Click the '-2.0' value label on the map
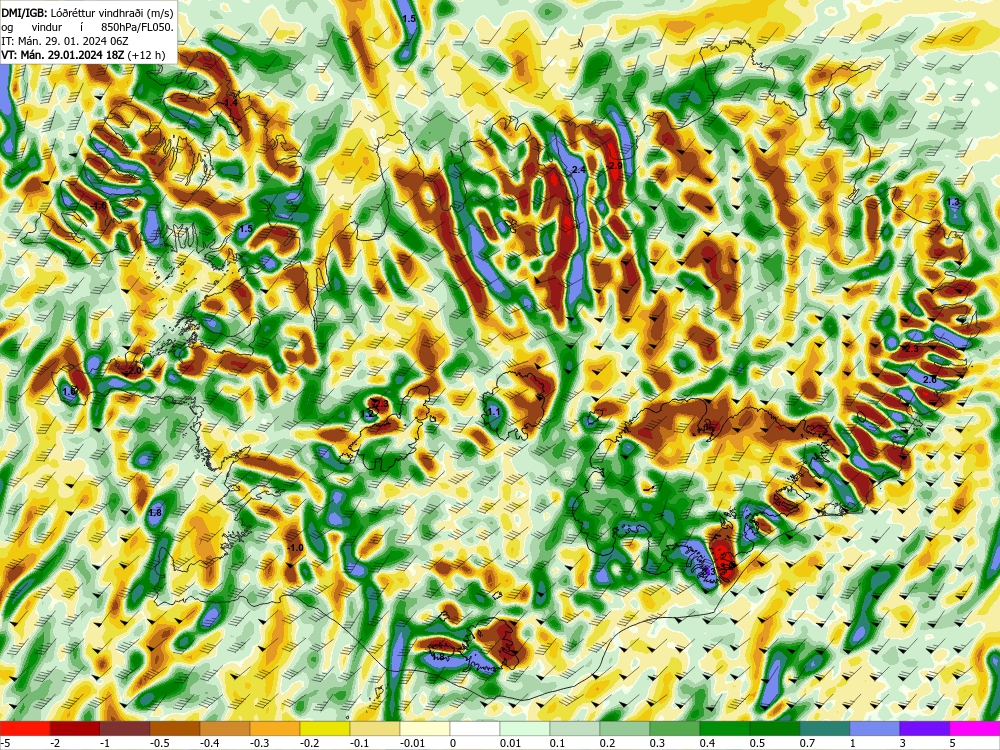The width and height of the screenshot is (1000, 750). pos(132,371)
